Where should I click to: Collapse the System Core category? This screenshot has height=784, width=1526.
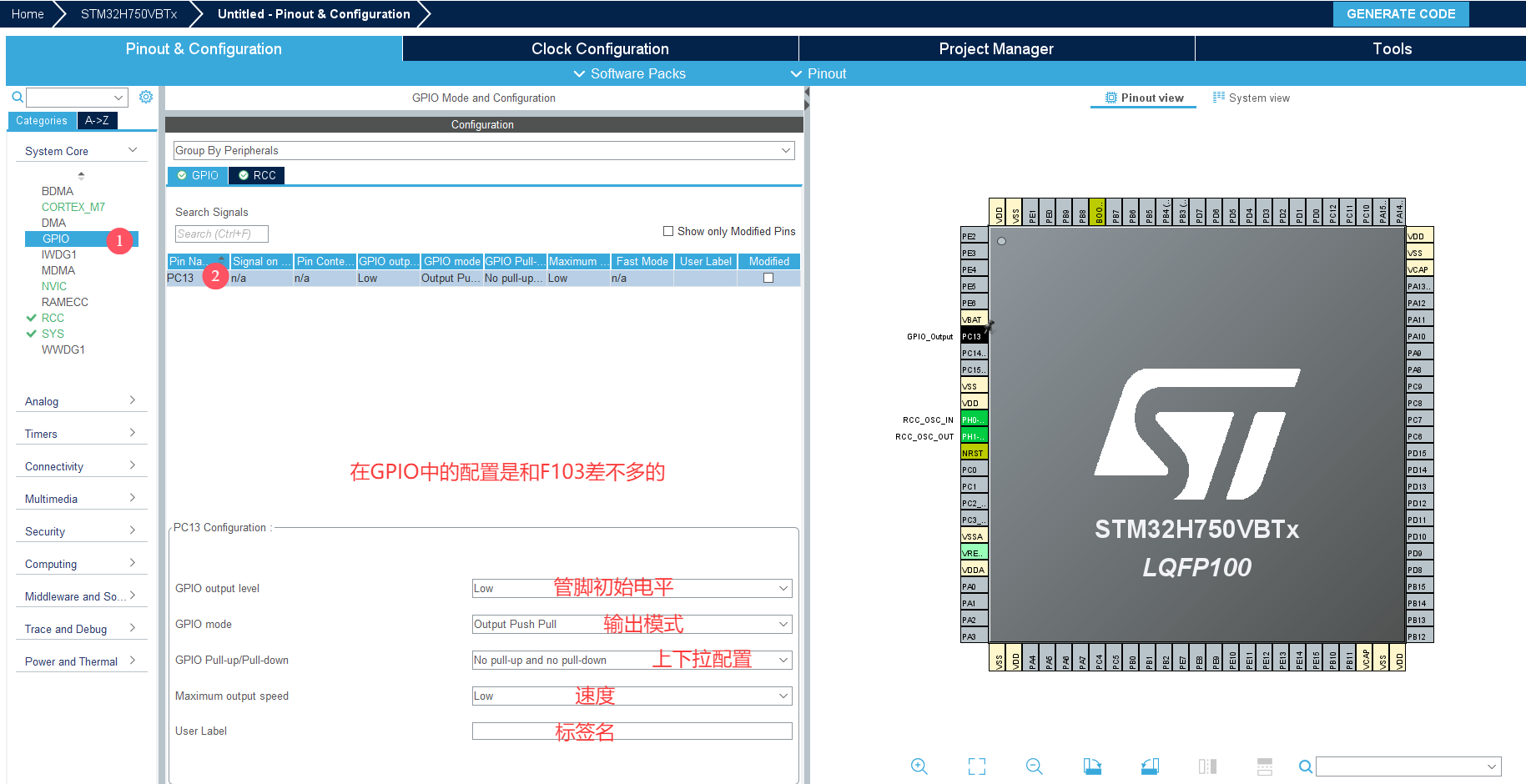click(81, 151)
